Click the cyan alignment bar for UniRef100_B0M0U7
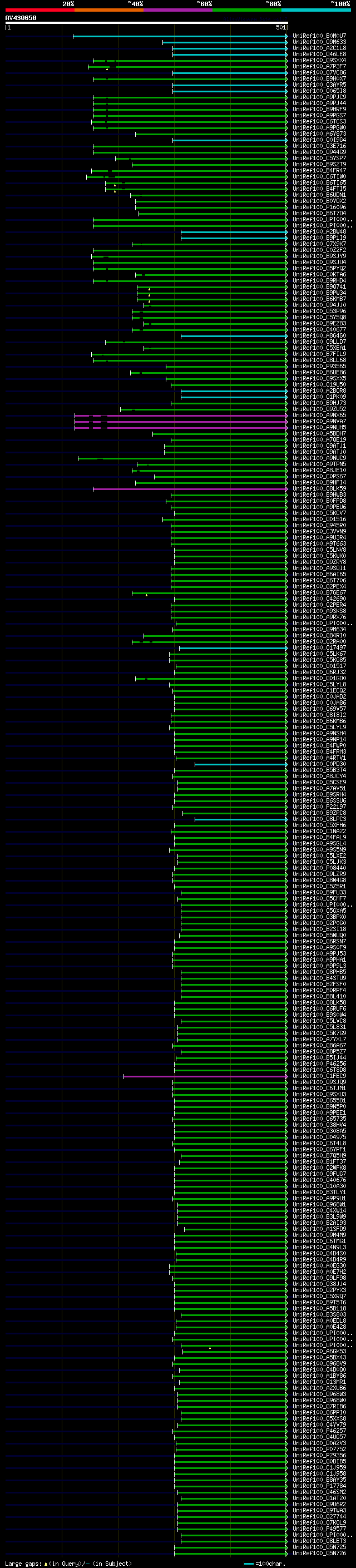Image resolution: width=356 pixels, height=1568 pixels. (x=180, y=36)
